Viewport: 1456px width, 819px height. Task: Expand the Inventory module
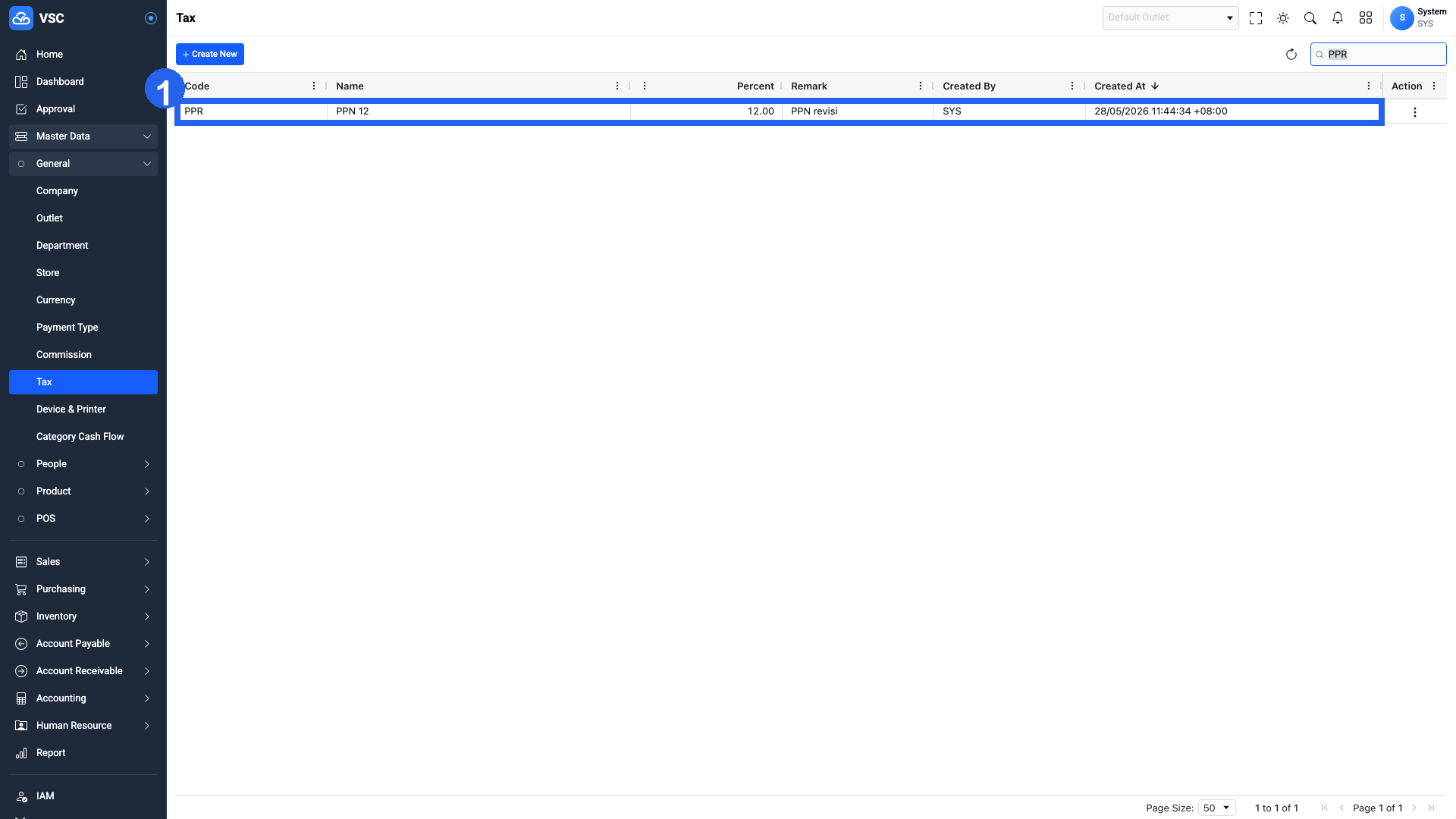click(83, 617)
